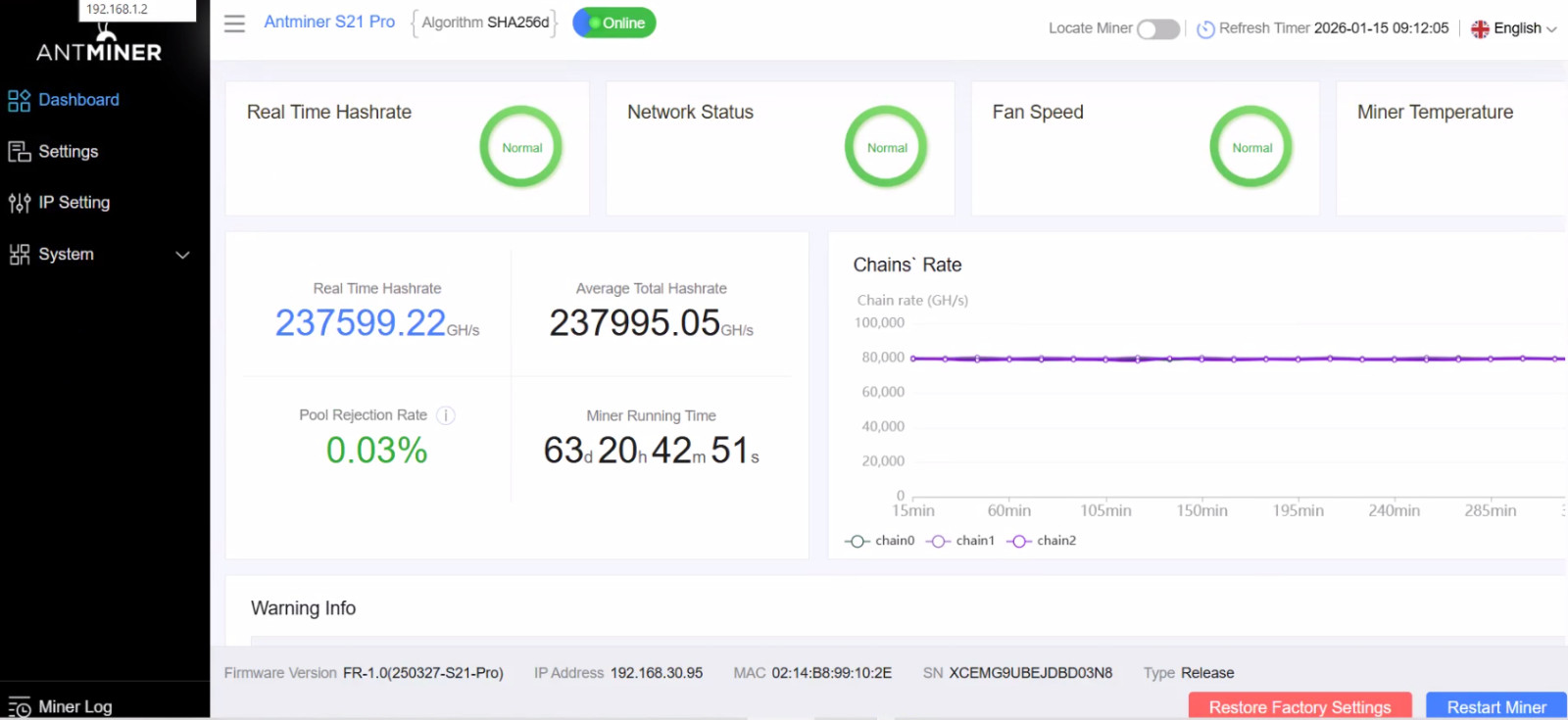Click the Antminer S21 Pro title
This screenshot has height=720, width=1568.
tap(329, 22)
